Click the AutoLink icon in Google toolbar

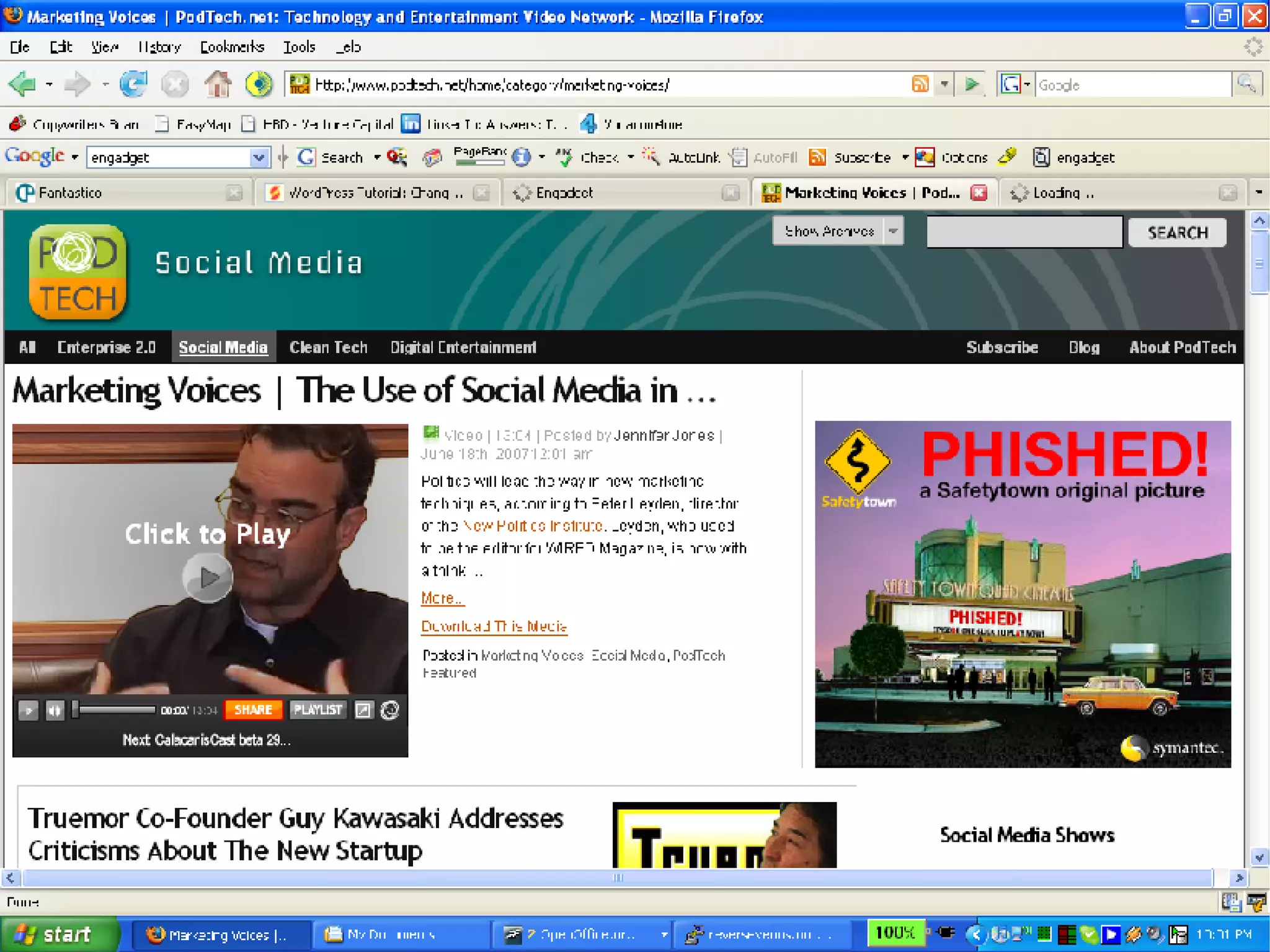click(651, 158)
